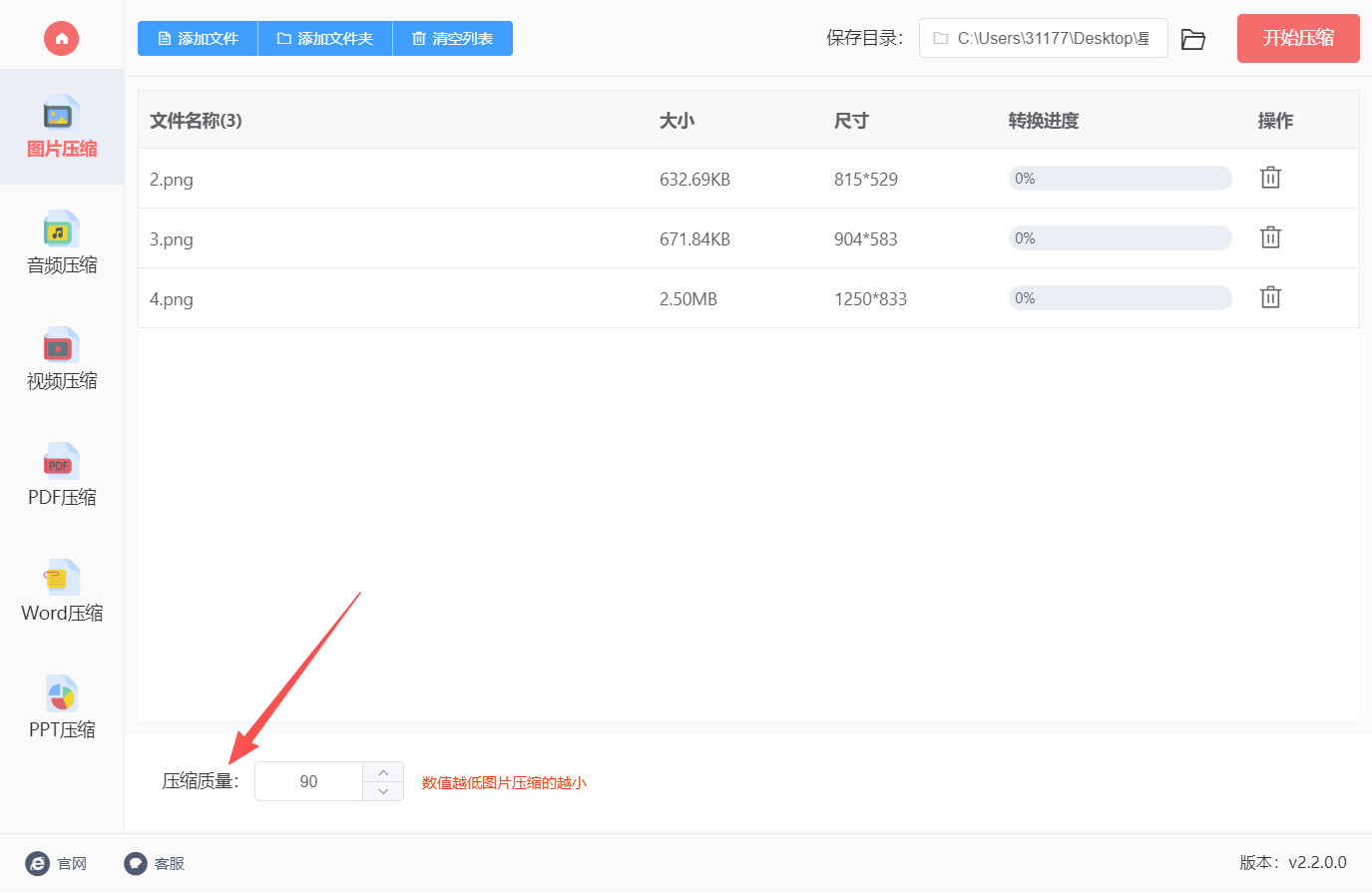Go to the red home icon
Screen dimensions: 1372x893
(61, 39)
